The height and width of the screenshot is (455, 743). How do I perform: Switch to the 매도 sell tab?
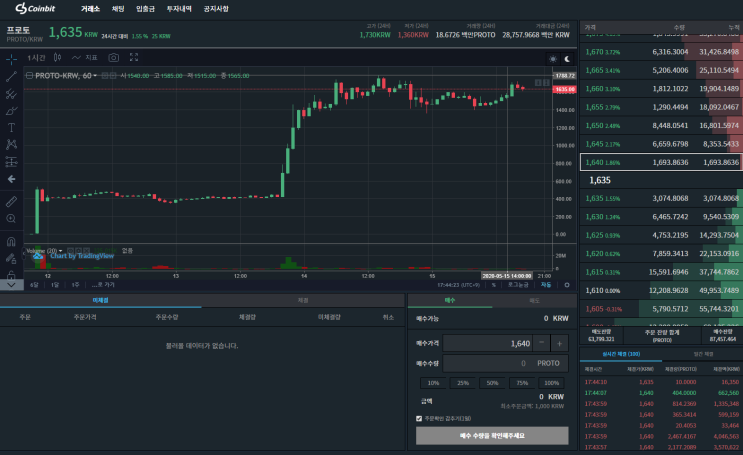point(535,300)
